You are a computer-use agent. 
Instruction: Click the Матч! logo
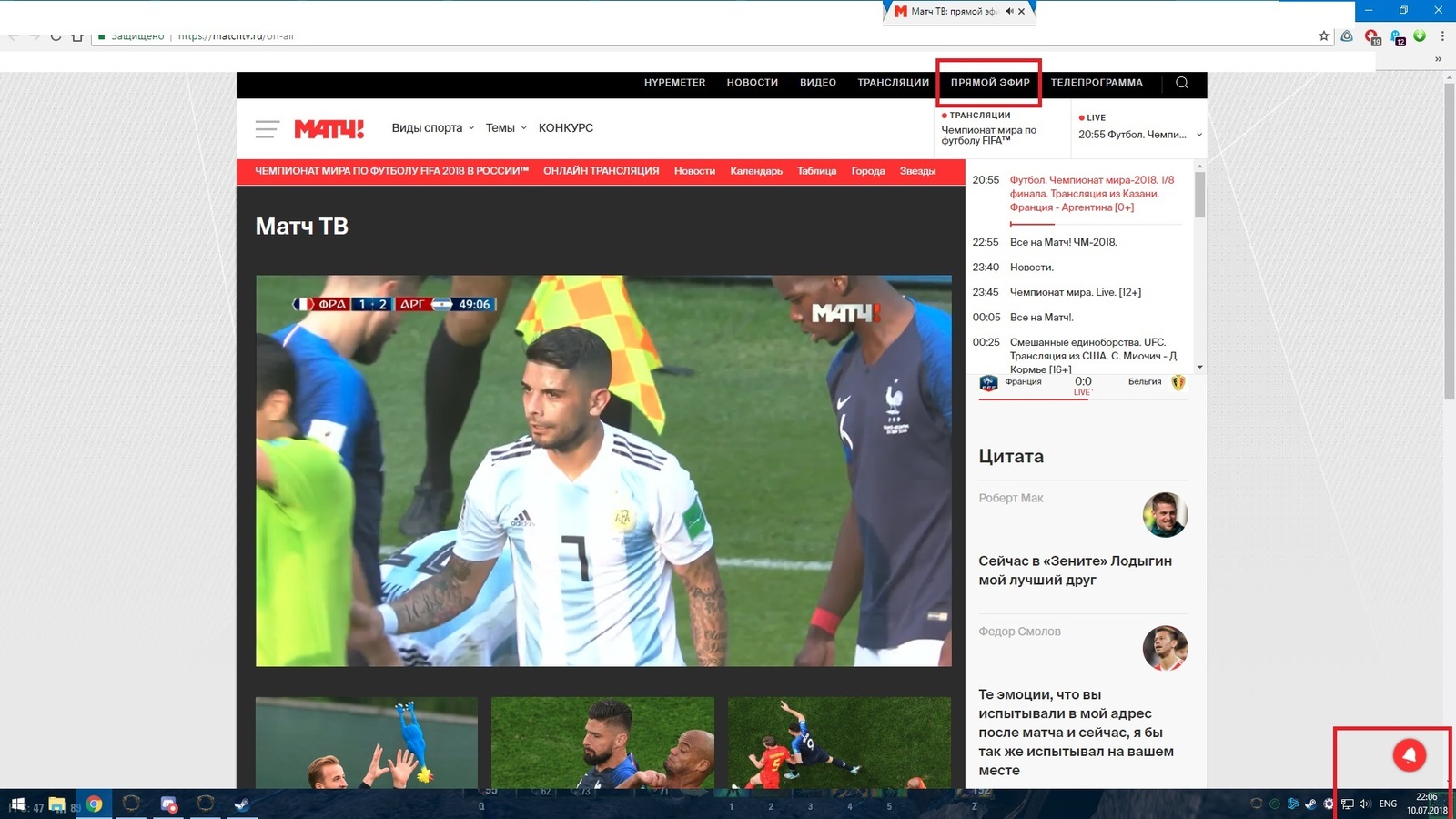[329, 129]
